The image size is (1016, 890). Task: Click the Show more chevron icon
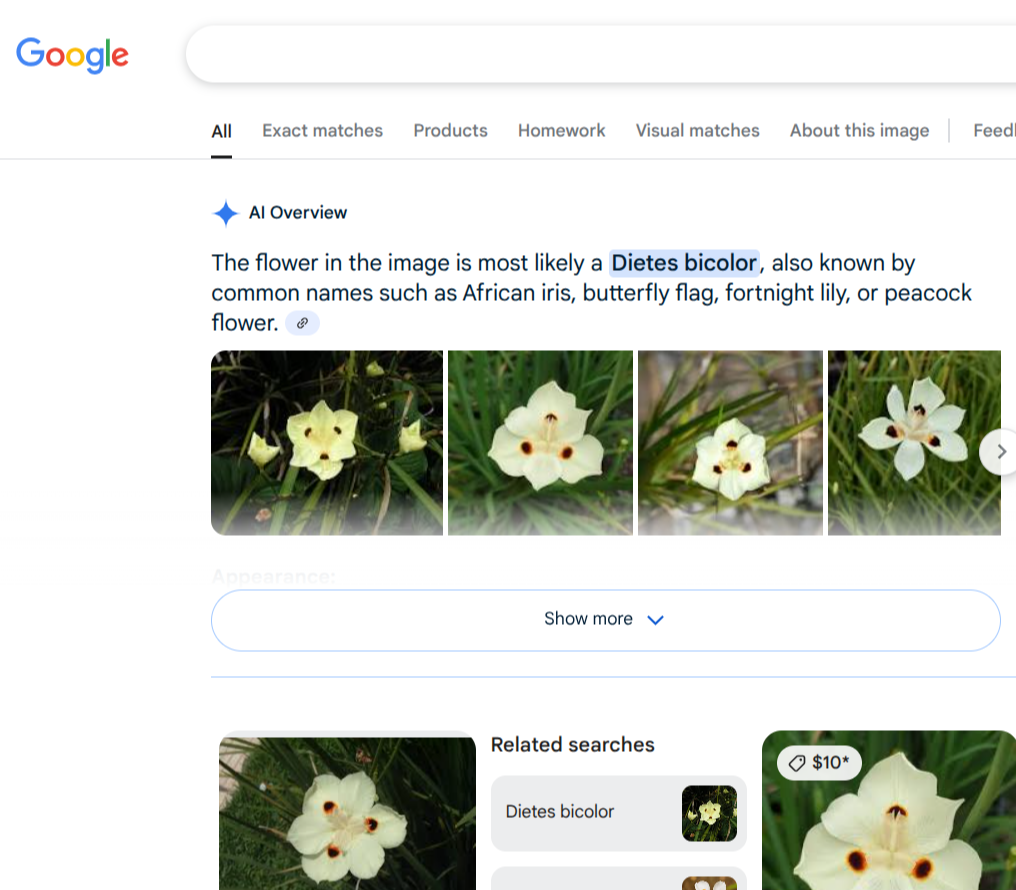pyautogui.click(x=656, y=620)
